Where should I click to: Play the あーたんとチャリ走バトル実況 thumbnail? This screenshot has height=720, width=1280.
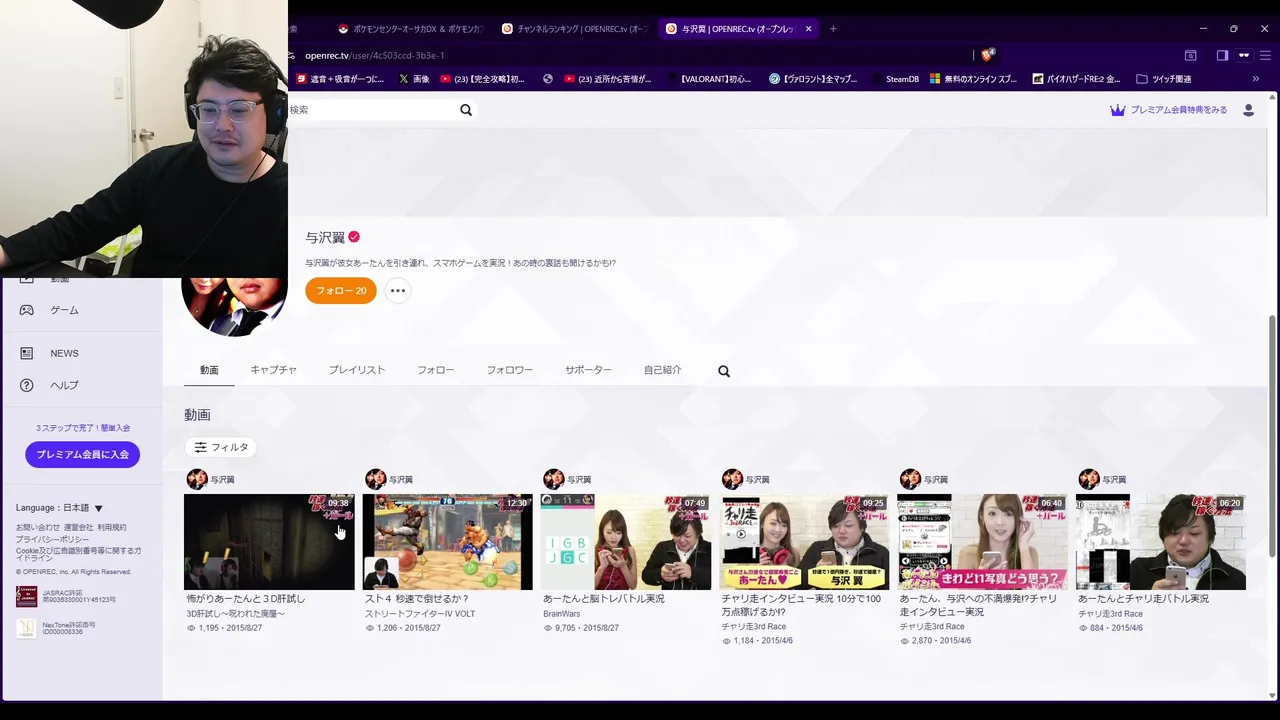point(1161,542)
